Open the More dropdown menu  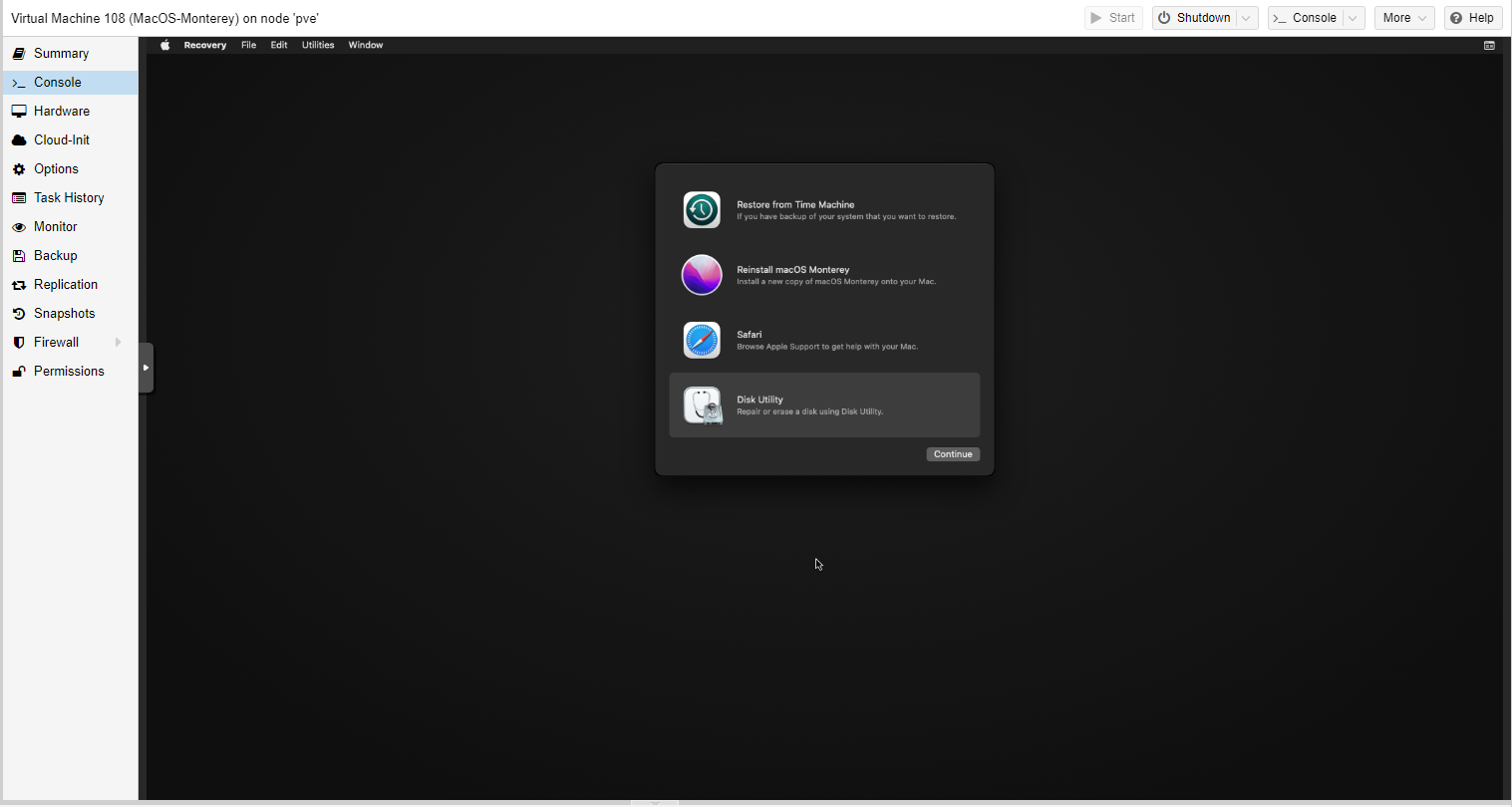pyautogui.click(x=1403, y=18)
